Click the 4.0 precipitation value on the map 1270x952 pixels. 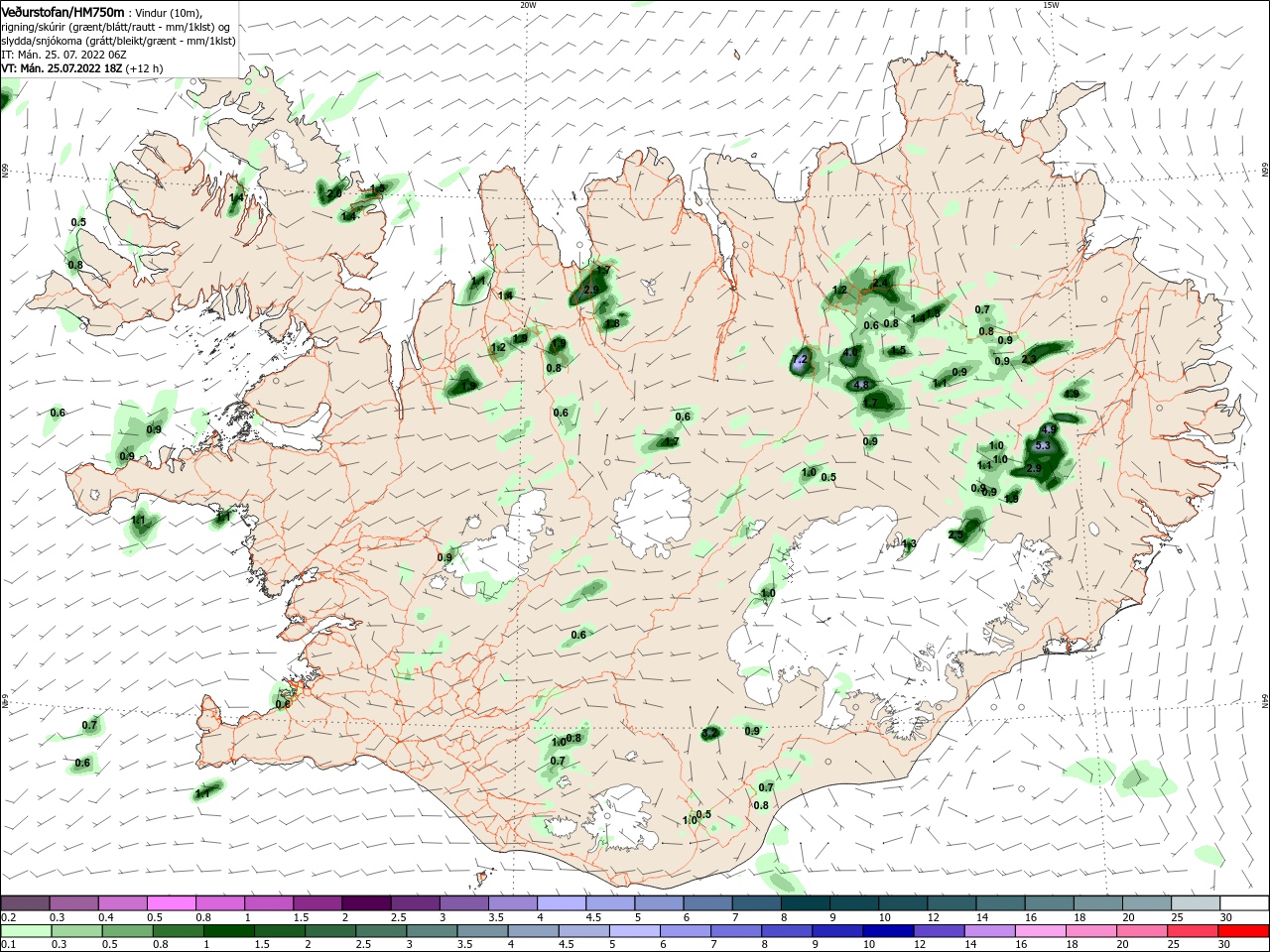click(x=850, y=353)
